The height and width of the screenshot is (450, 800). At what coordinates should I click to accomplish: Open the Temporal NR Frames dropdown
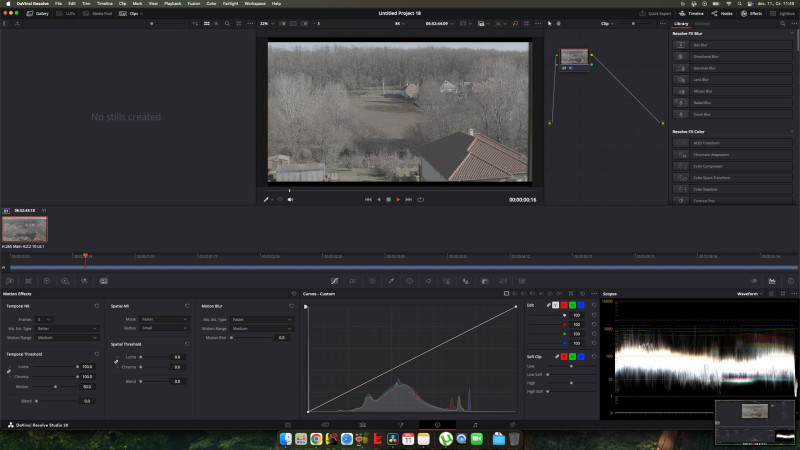(x=44, y=319)
